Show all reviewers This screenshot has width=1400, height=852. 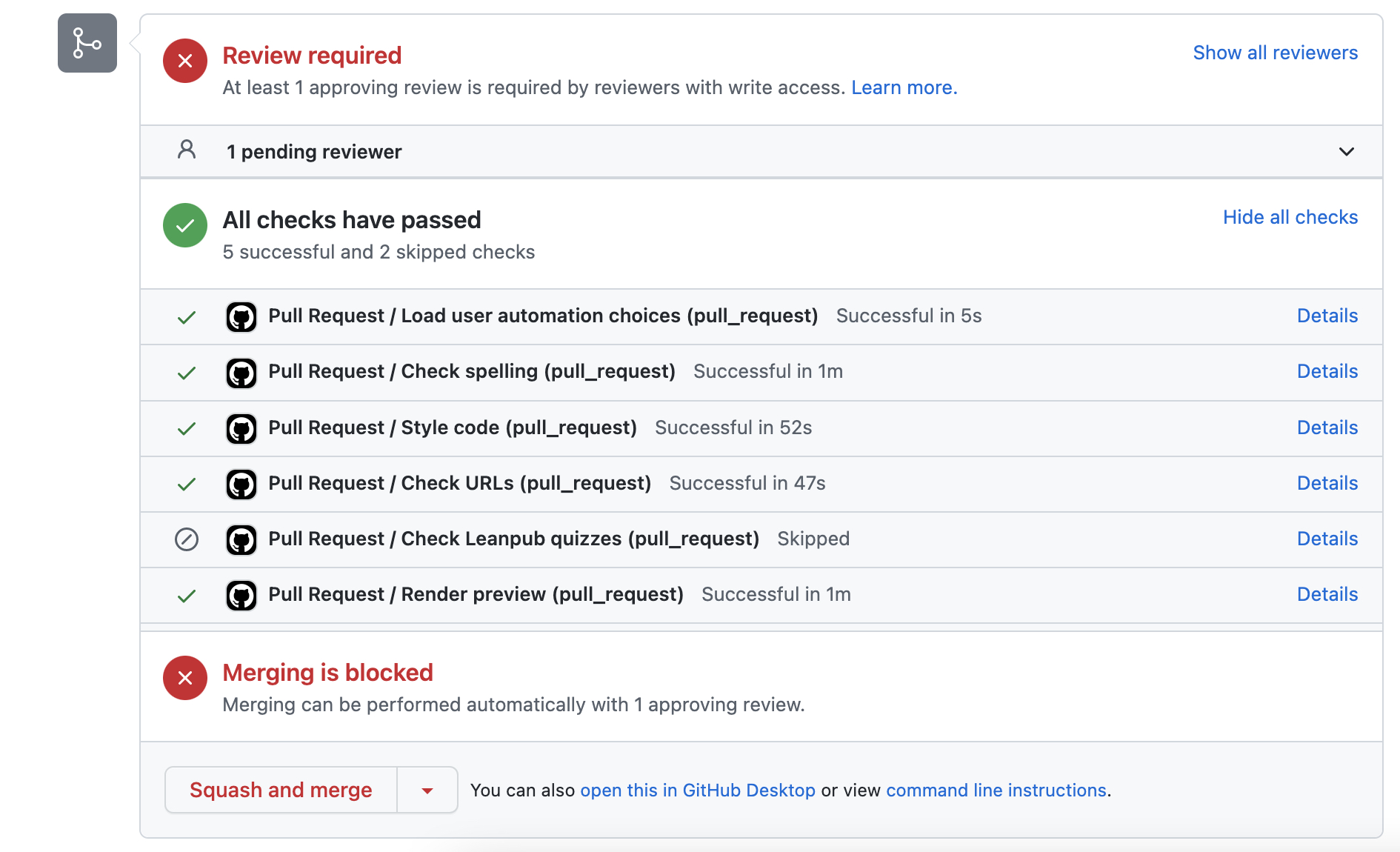coord(1275,53)
